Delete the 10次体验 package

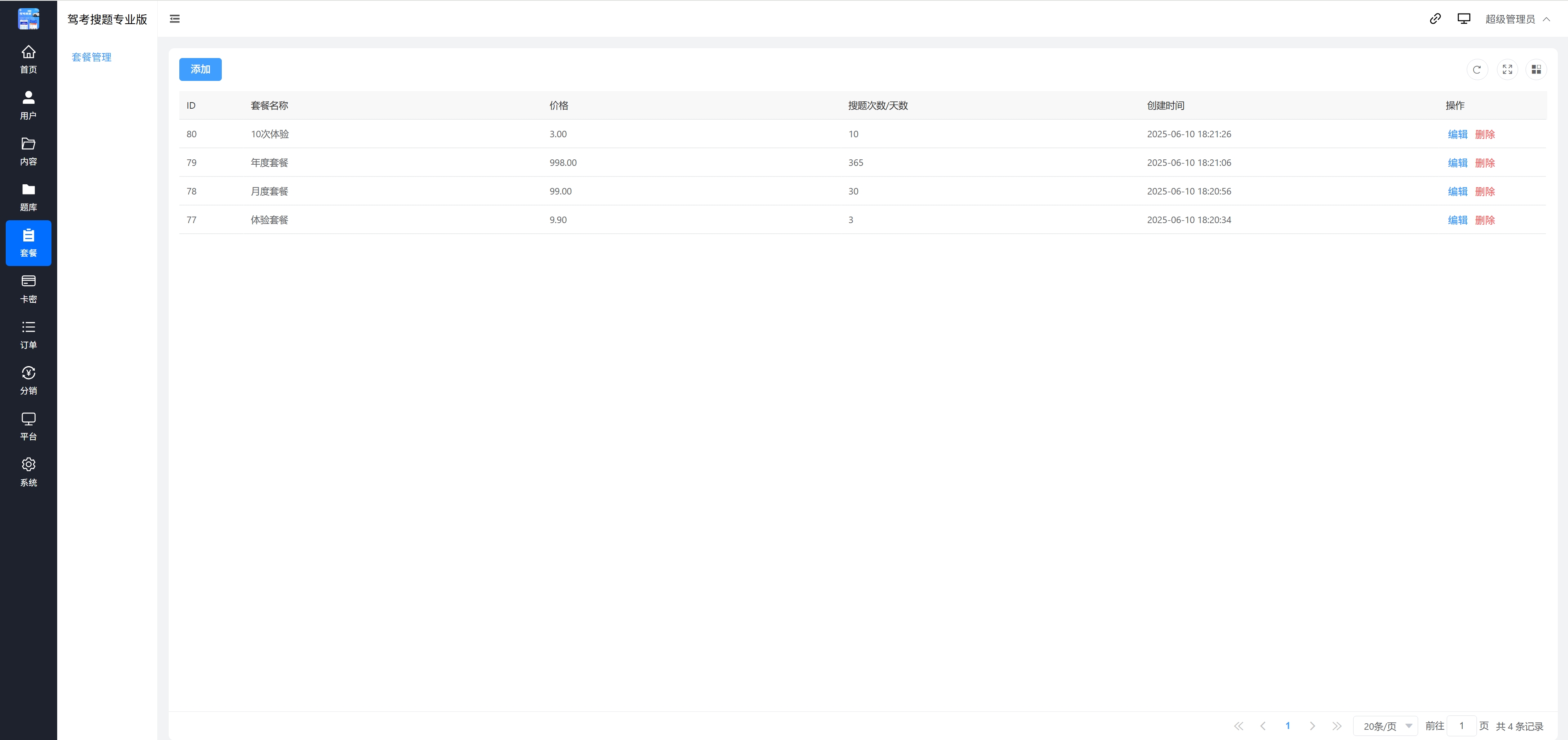click(x=1485, y=134)
